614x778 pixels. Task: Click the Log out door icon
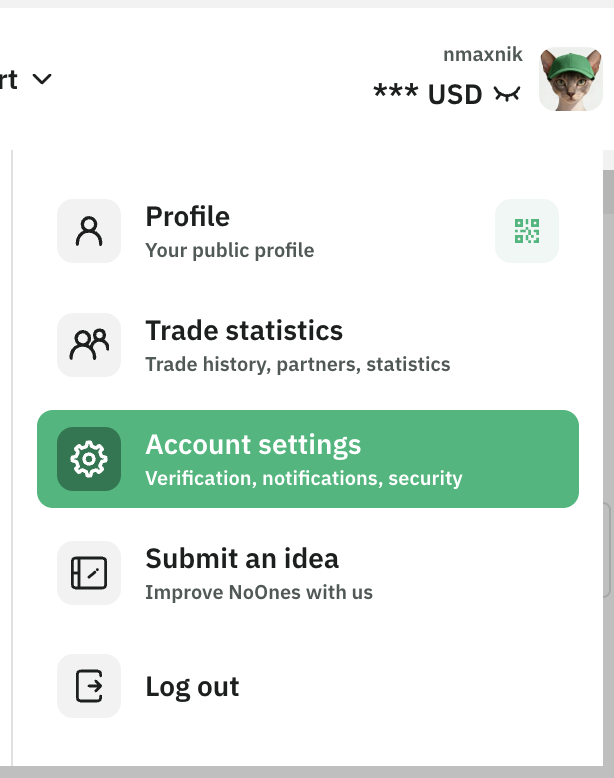[x=89, y=686]
